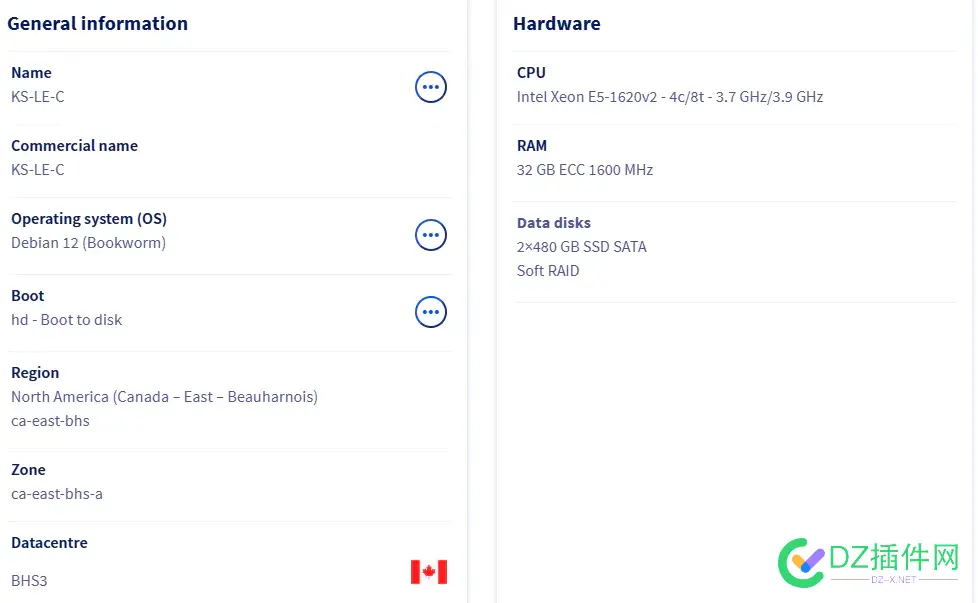Click the North America region description
The width and height of the screenshot is (978, 603).
pyautogui.click(x=164, y=397)
